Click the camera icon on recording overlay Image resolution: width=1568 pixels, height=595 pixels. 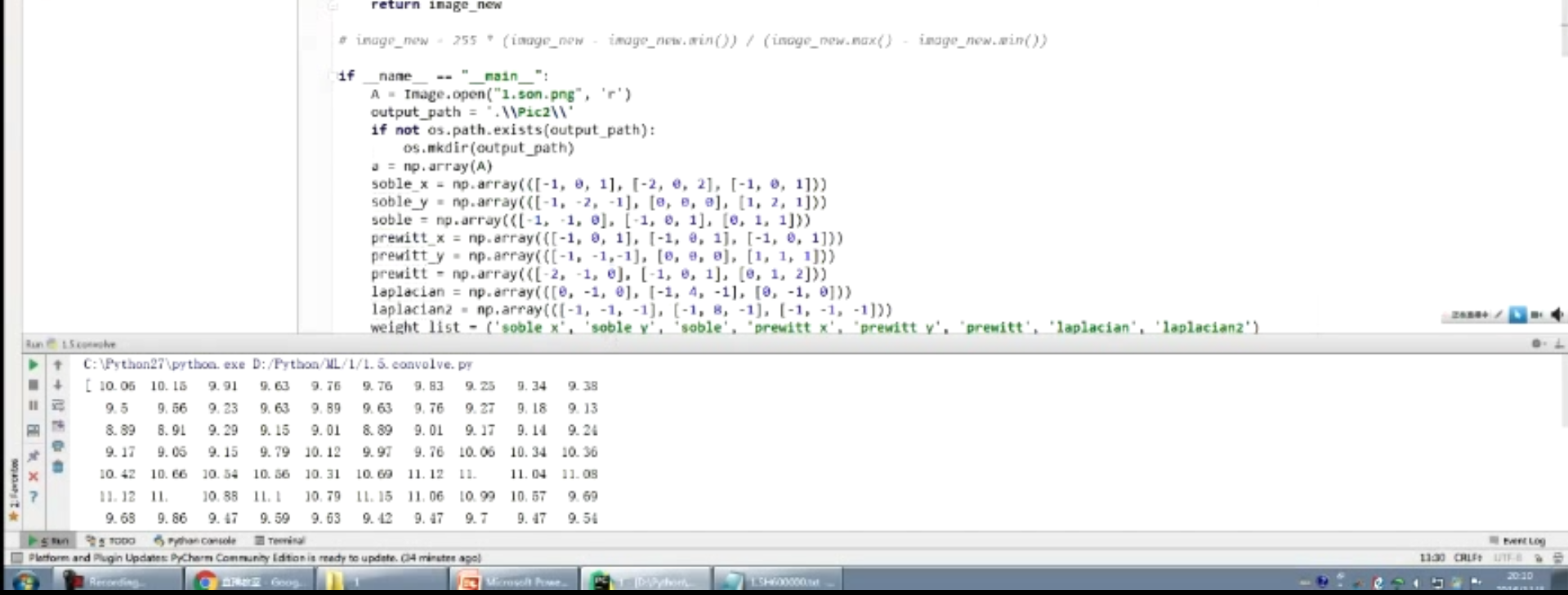pyautogui.click(x=1537, y=315)
